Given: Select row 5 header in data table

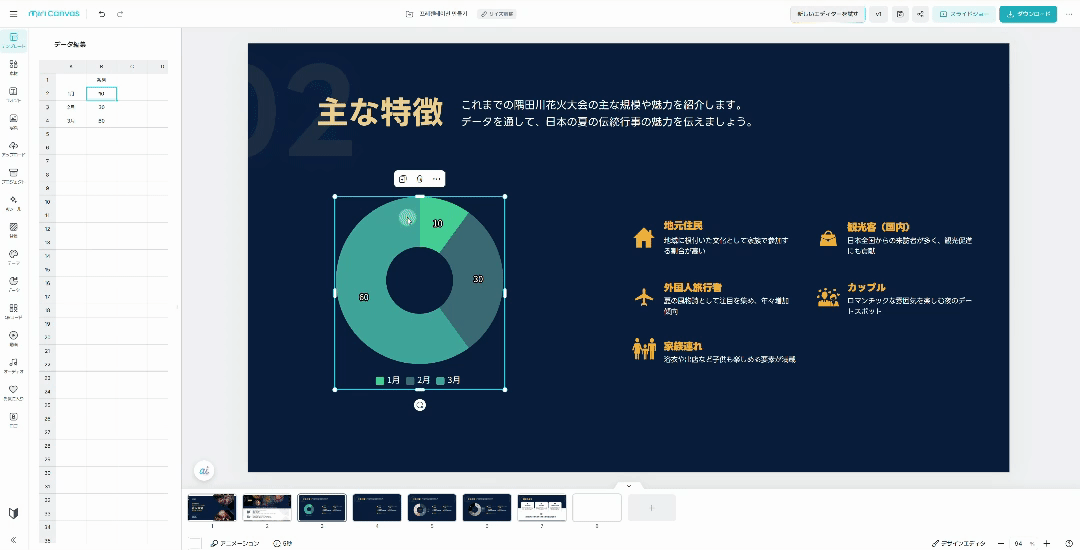Looking at the screenshot, I should click(48, 134).
